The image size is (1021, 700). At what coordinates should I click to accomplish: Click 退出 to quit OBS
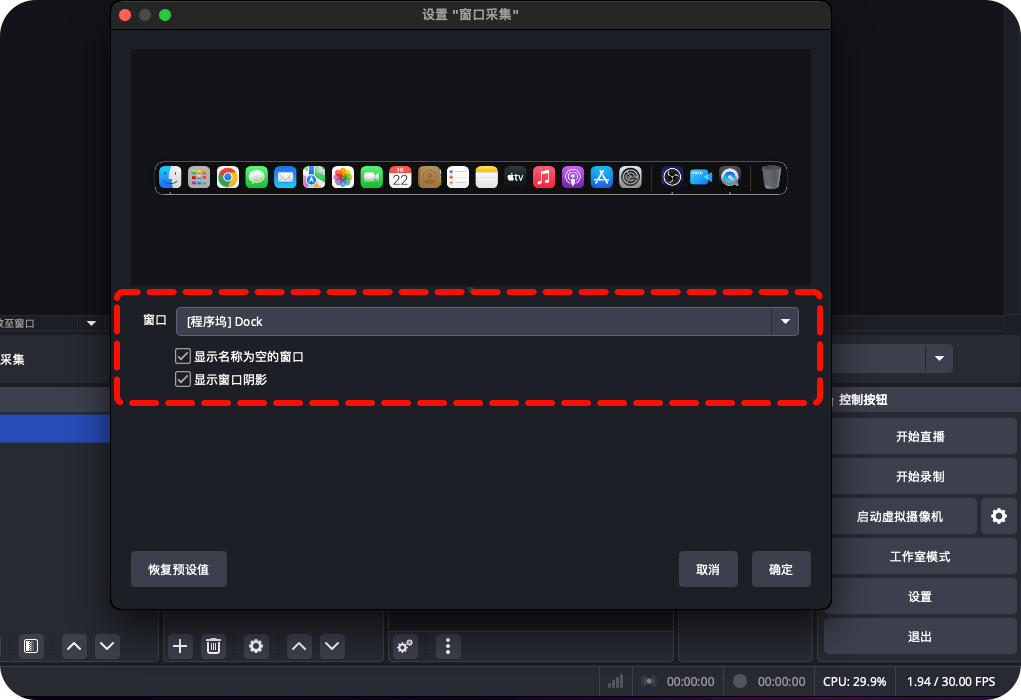tap(920, 637)
